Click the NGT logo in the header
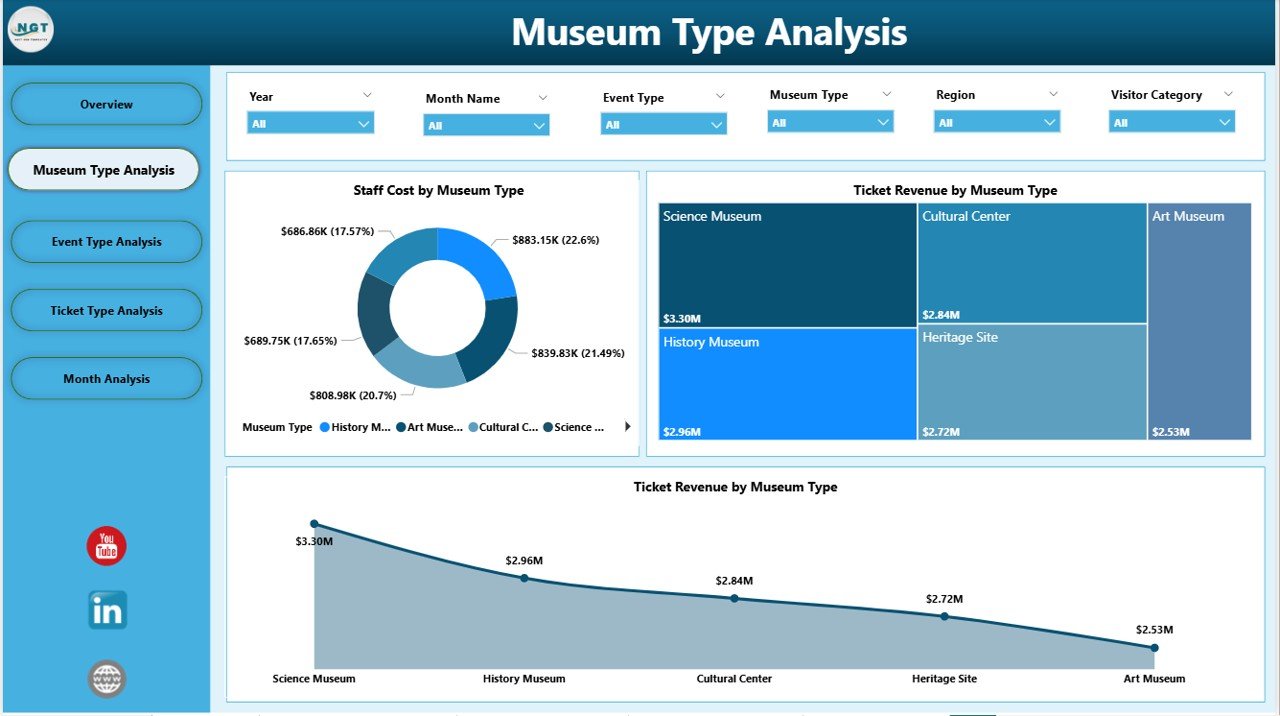Viewport: 1280px width, 716px height. tap(30, 29)
